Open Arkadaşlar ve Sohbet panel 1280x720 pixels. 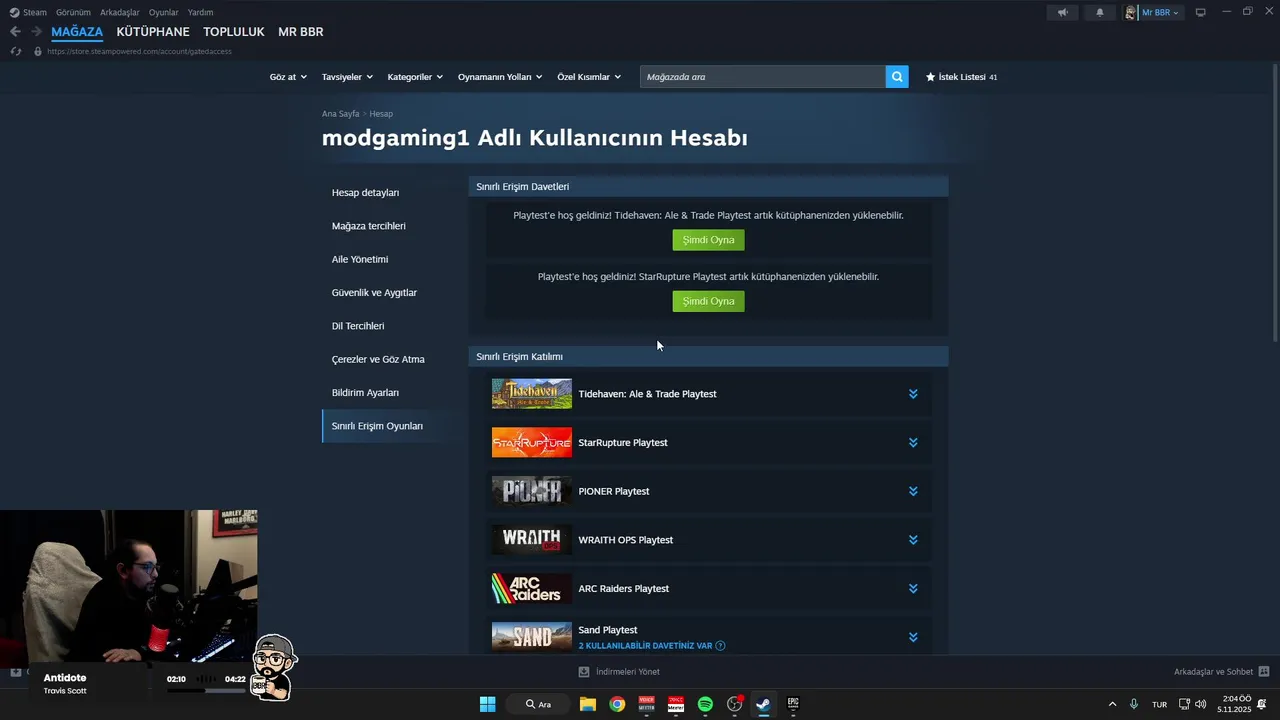coord(1221,672)
